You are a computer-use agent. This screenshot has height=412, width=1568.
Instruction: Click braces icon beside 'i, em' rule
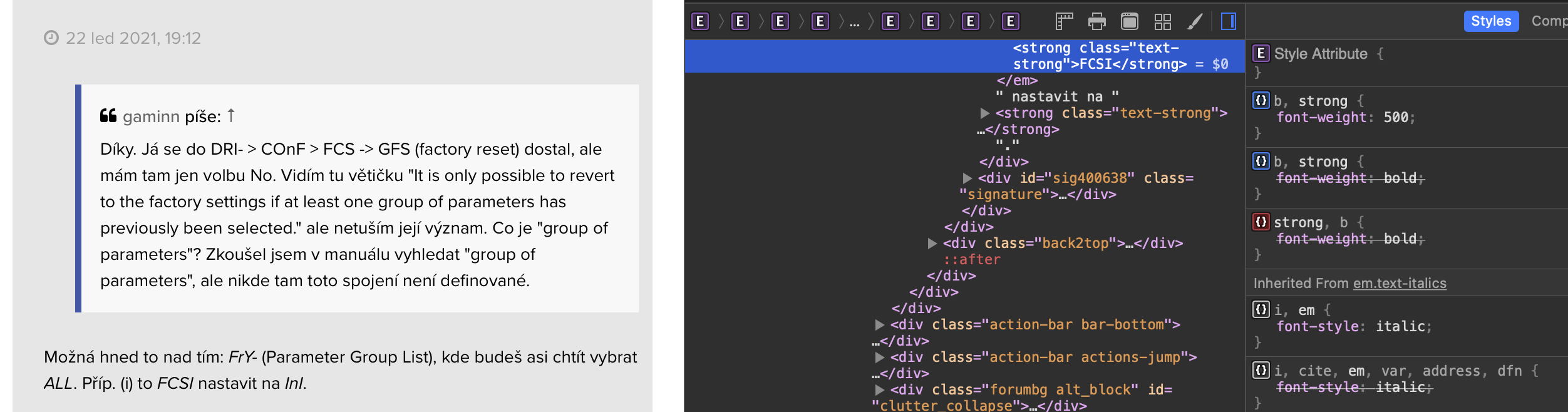(1261, 310)
